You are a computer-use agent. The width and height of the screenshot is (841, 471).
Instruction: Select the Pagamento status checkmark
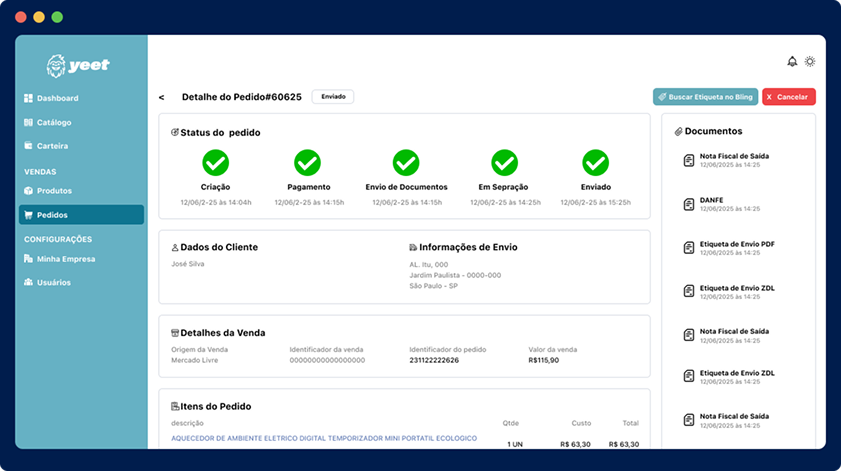[x=308, y=162]
